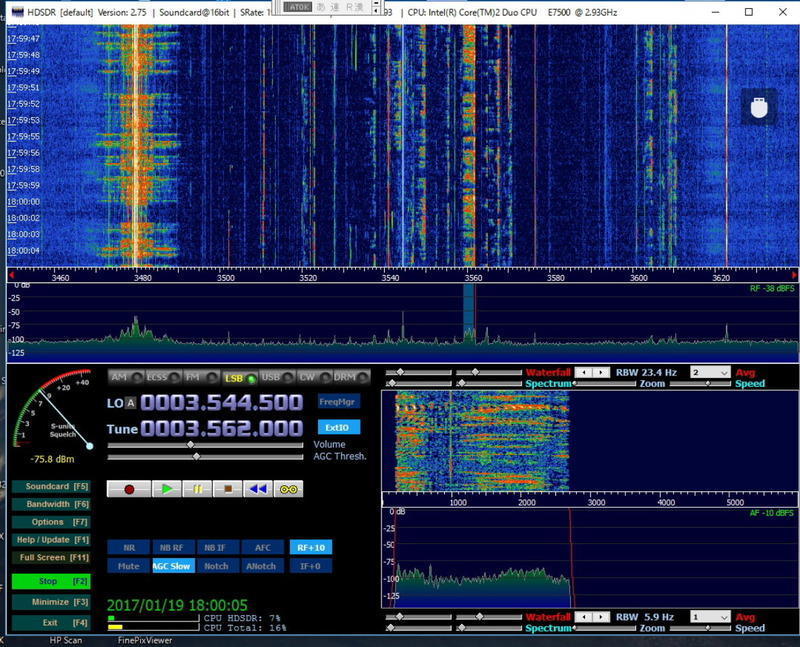Screen dimensions: 800x647
Task: Open the AF Avg dropdown showing 1
Action: coord(710,617)
